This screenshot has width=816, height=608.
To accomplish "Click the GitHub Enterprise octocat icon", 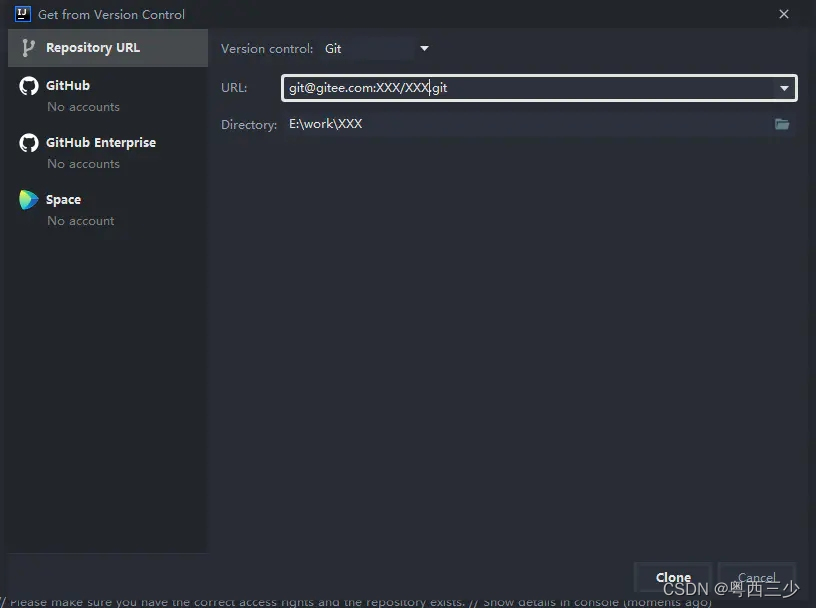I will pyautogui.click(x=29, y=143).
